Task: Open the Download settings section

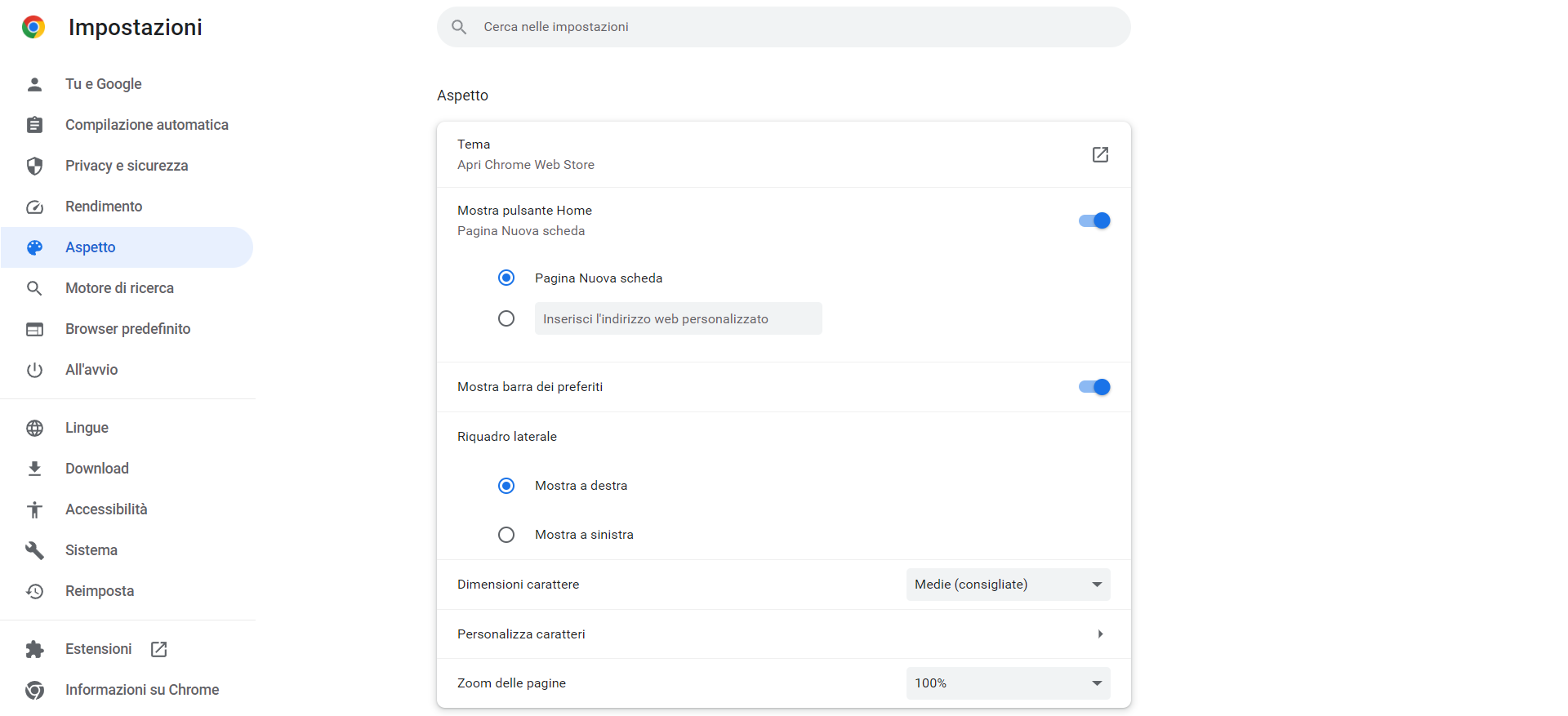Action: tap(97, 469)
